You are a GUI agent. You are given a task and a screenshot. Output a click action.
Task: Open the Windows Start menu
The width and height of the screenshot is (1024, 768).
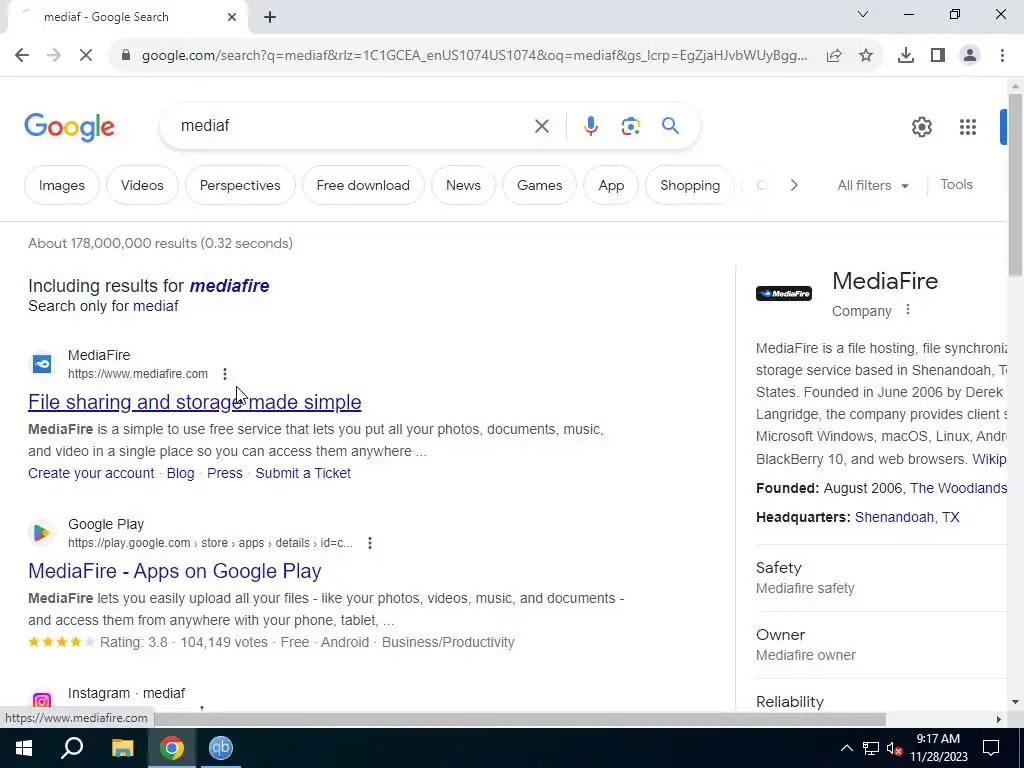pyautogui.click(x=24, y=748)
